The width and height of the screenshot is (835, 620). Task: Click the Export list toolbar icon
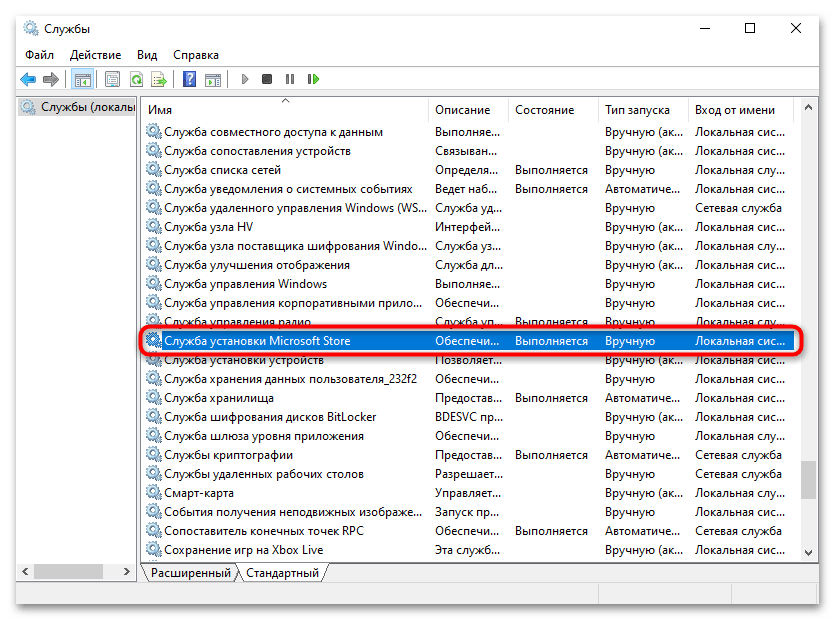coord(159,79)
